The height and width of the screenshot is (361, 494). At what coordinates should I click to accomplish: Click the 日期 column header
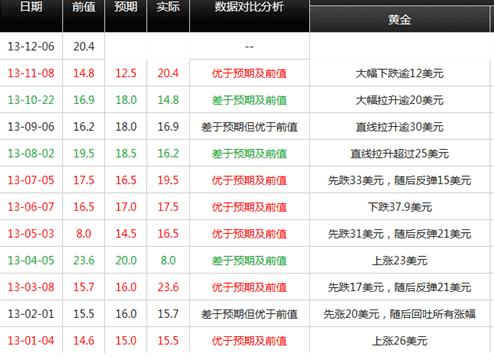point(31,7)
